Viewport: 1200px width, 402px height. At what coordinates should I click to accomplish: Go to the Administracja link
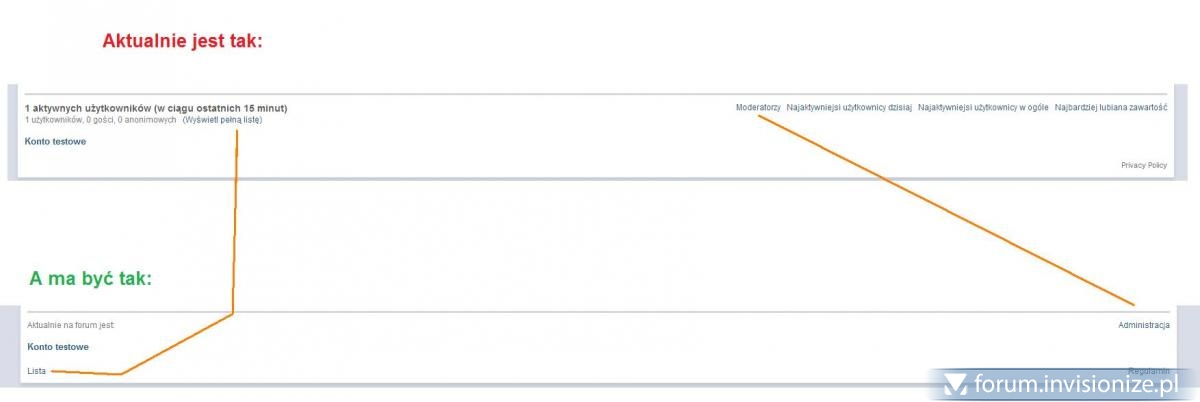click(1144, 325)
